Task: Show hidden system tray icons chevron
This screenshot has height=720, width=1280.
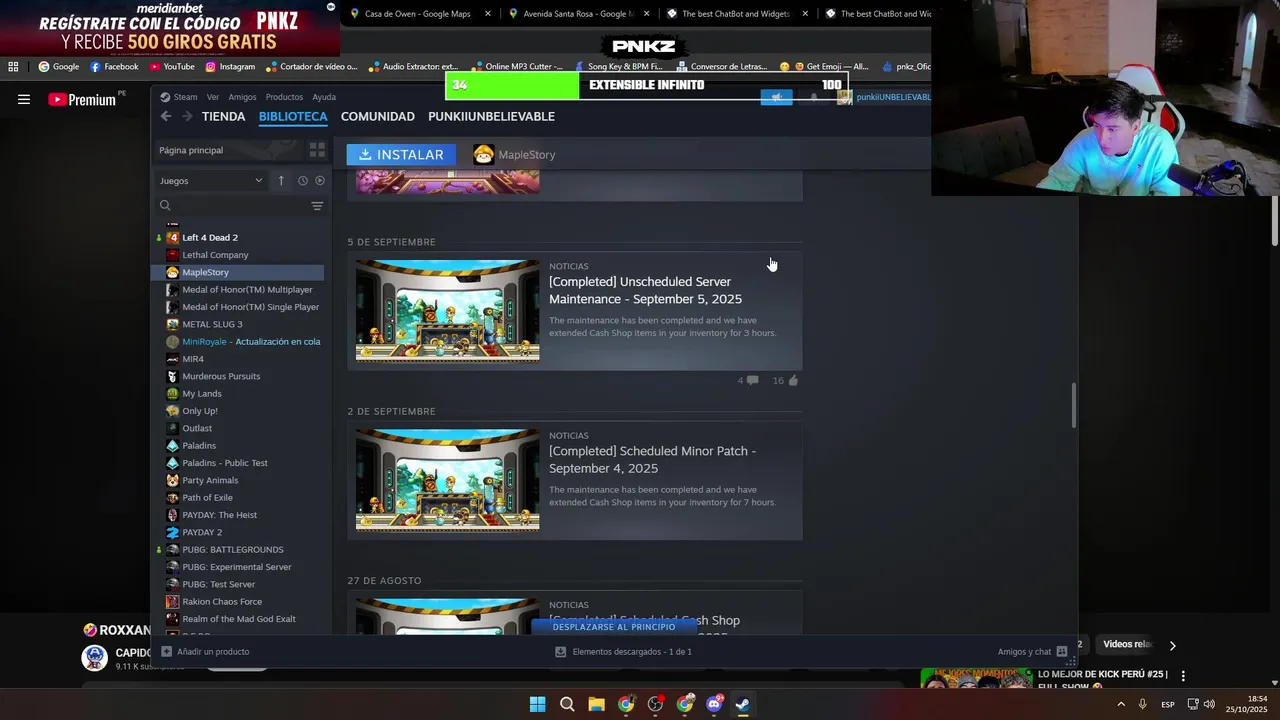Action: pyautogui.click(x=1120, y=704)
